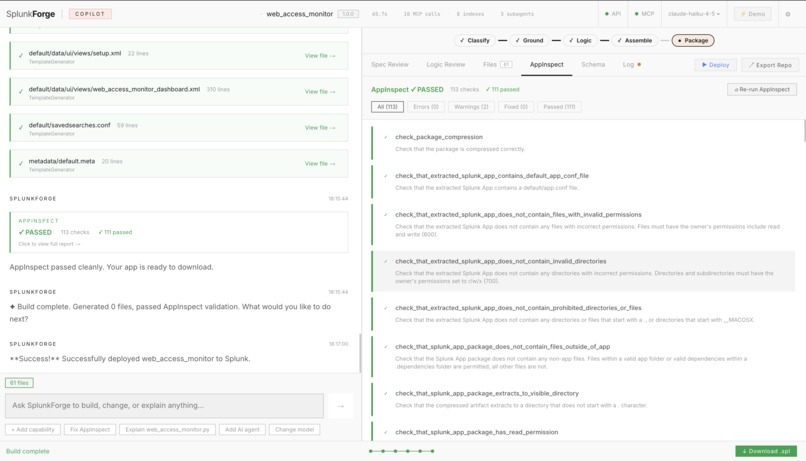The height and width of the screenshot is (461, 806).
Task: Switch to the Log tab
Action: pos(631,65)
